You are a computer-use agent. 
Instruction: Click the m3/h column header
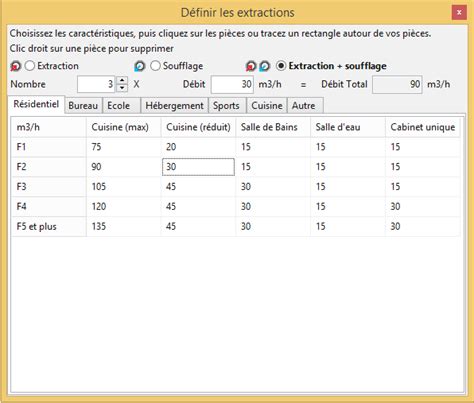[49, 127]
